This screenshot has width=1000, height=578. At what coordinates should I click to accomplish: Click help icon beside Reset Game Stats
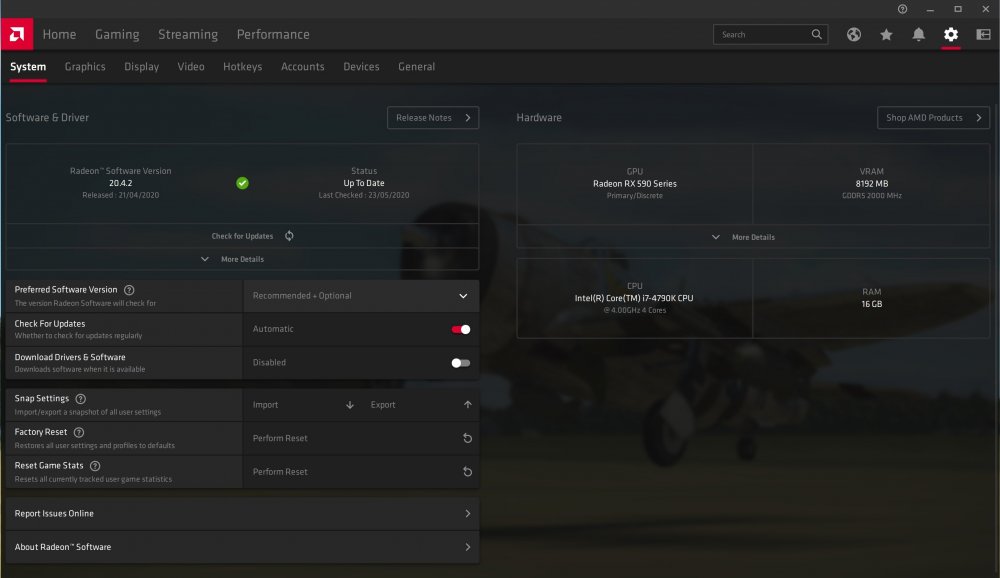(x=95, y=466)
